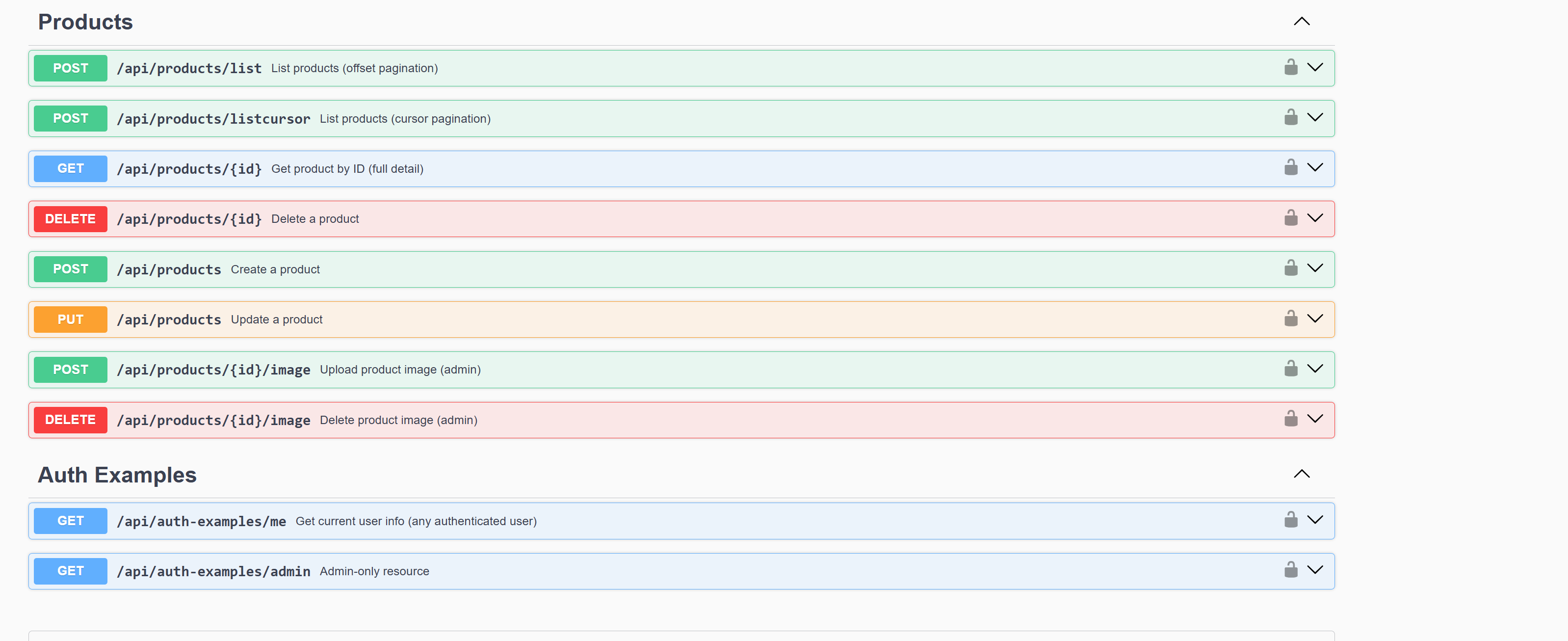Open the /api/products/list path link

[189, 68]
